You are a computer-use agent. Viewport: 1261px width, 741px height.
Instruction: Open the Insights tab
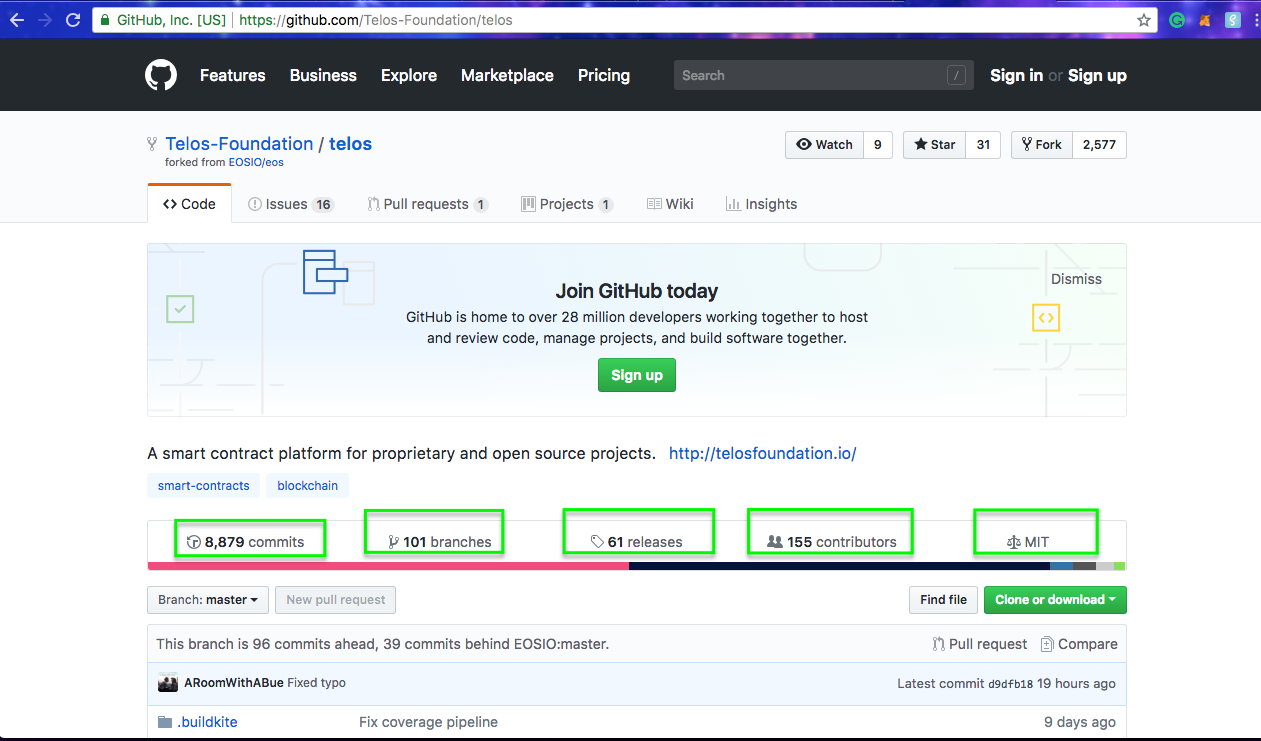pos(762,204)
